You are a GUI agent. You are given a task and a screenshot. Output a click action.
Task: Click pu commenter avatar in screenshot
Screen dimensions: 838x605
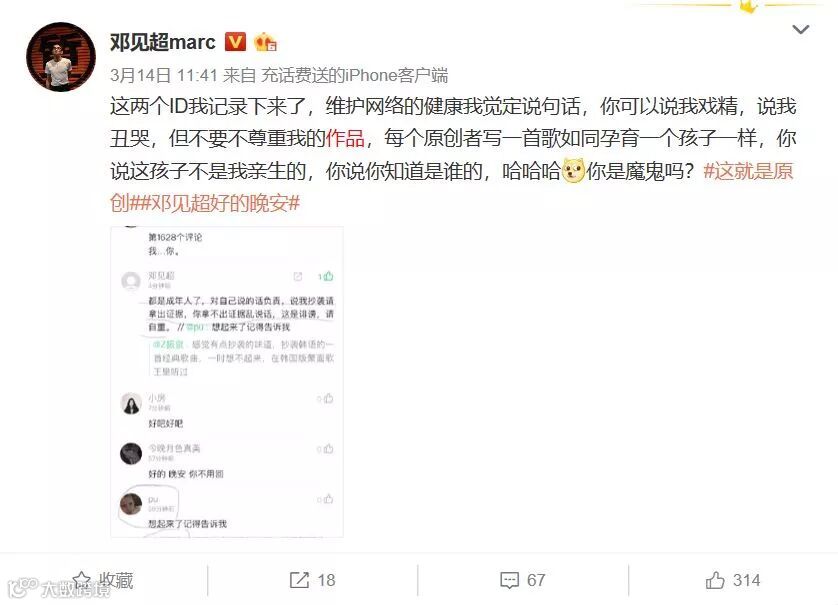click(x=131, y=504)
